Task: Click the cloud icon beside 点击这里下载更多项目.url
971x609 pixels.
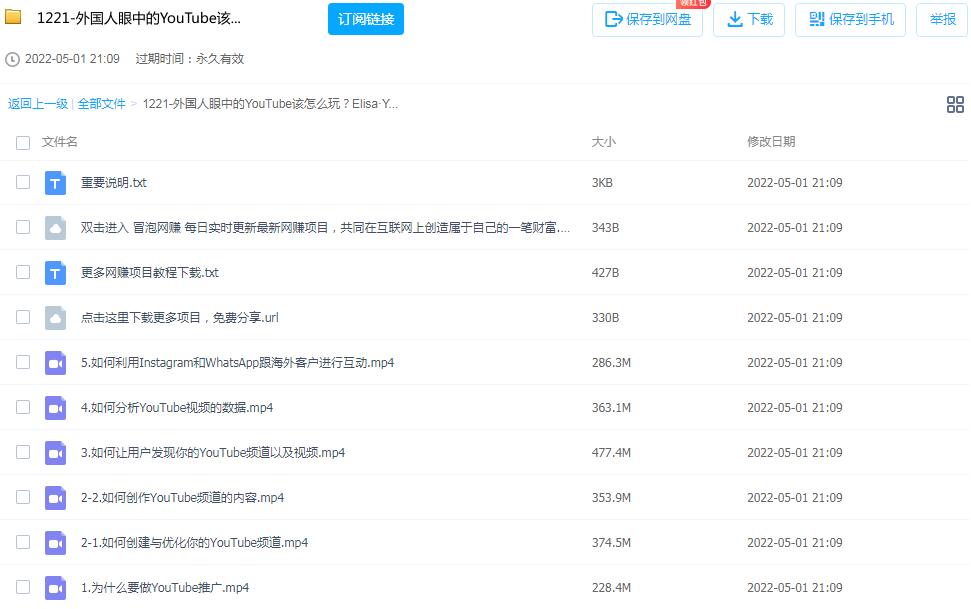Action: tap(56, 318)
